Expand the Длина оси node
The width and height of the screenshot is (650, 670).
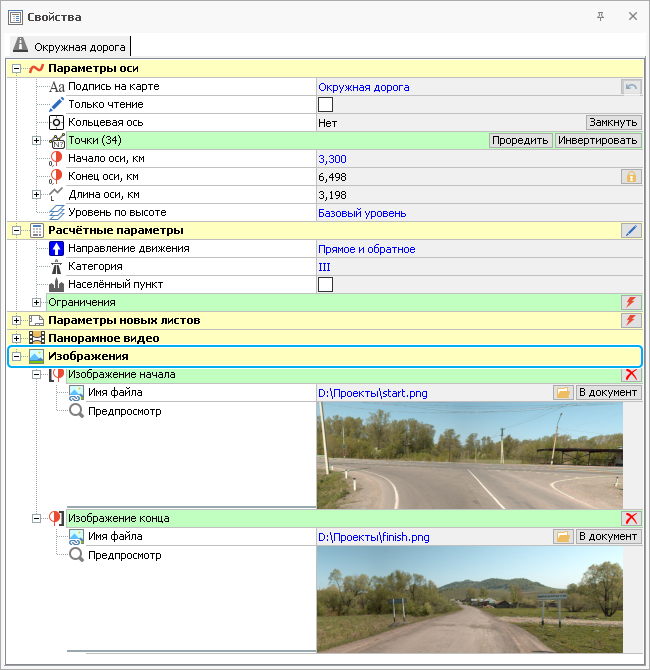[x=36, y=194]
